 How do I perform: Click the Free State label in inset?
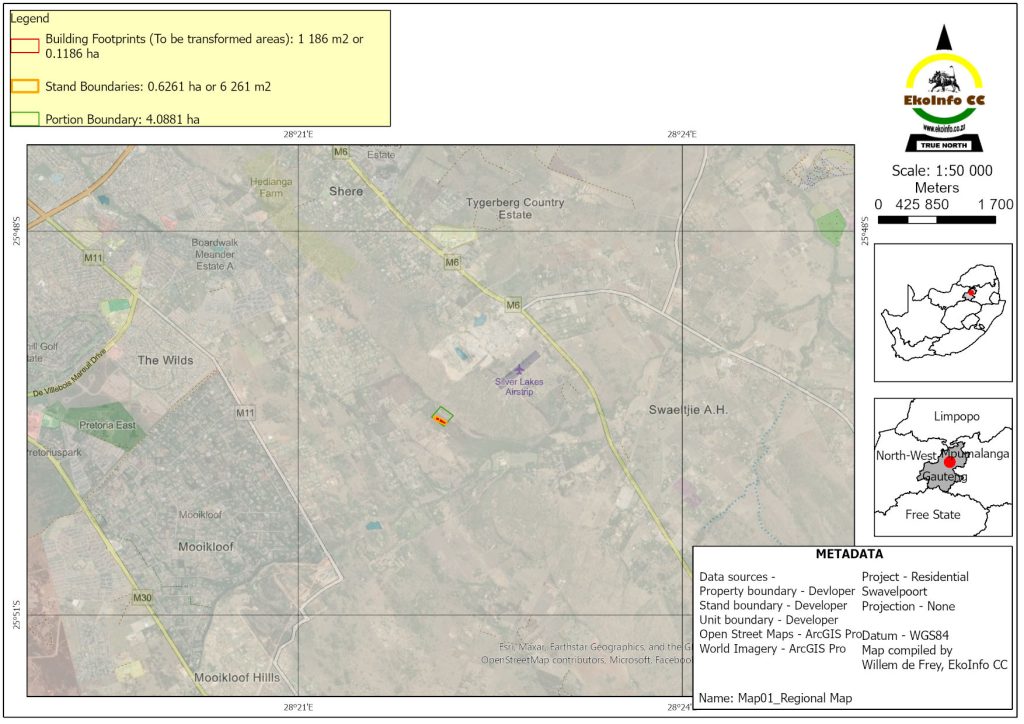click(x=932, y=515)
